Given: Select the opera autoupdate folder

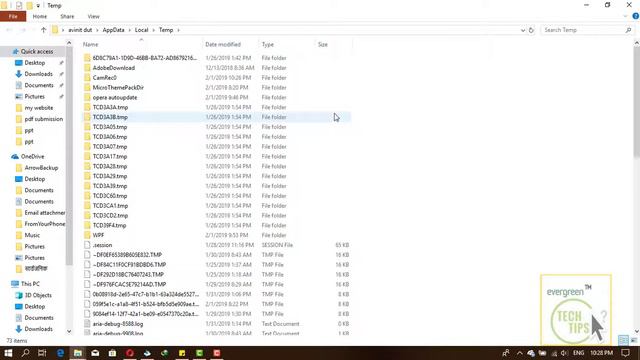Looking at the screenshot, I should 115,98.
